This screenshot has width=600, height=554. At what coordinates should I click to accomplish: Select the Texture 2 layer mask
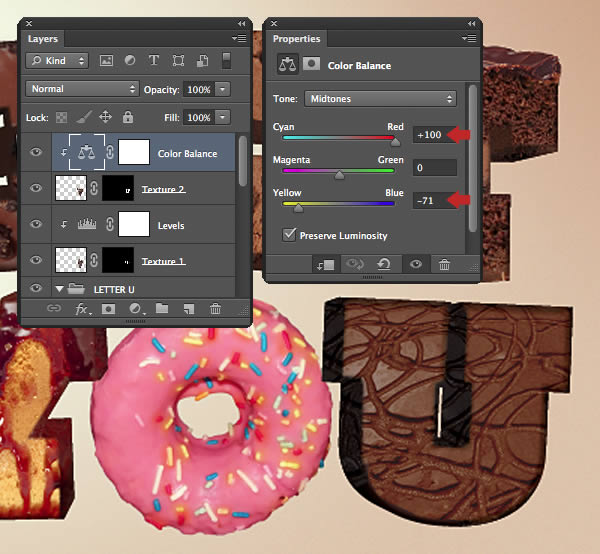pos(118,187)
